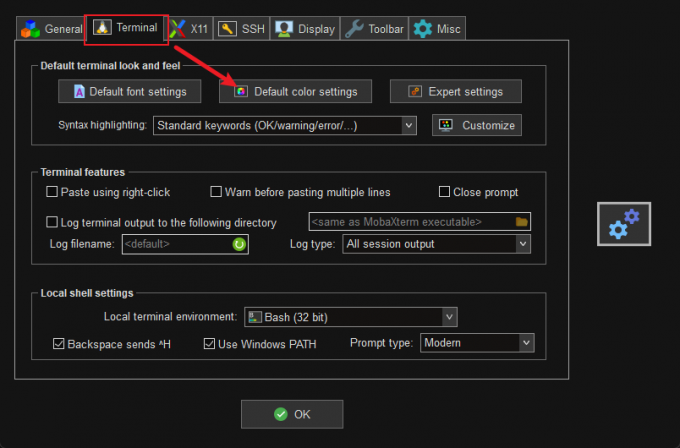Click green checkmark icon on OK
The width and height of the screenshot is (680, 448).
(281, 414)
